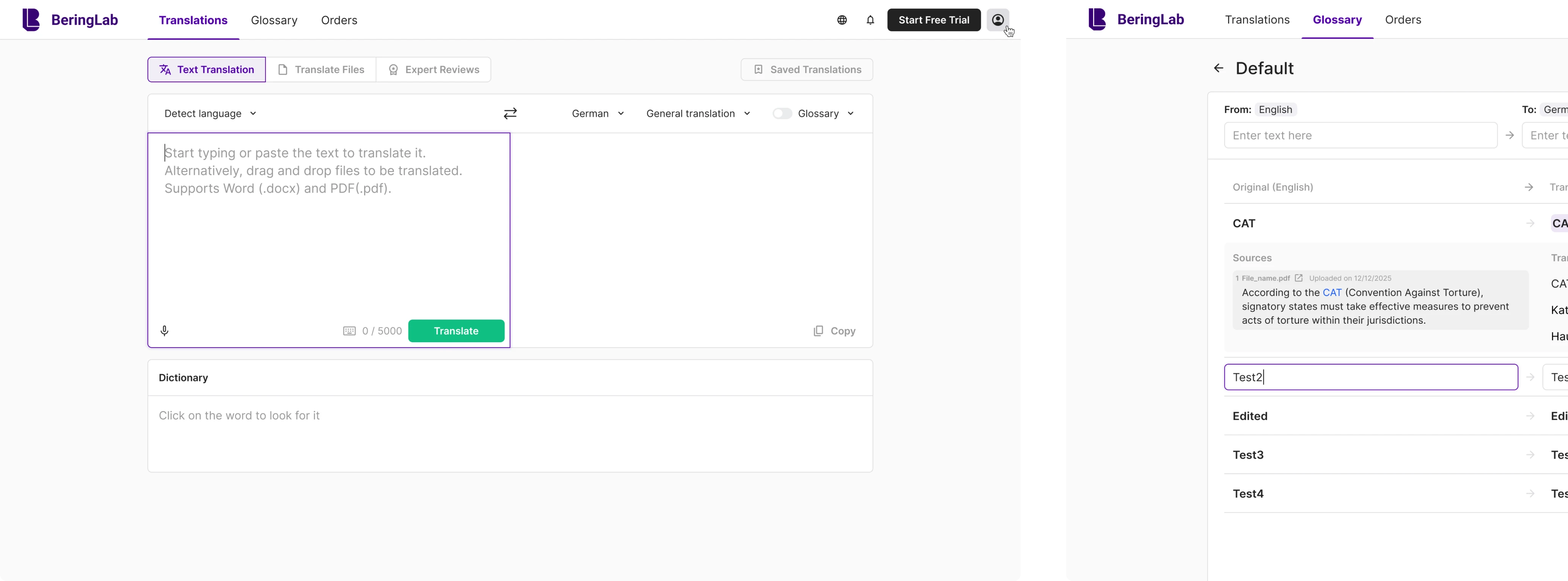
Task: Click the keyboard icon beside the character count
Action: click(349, 331)
